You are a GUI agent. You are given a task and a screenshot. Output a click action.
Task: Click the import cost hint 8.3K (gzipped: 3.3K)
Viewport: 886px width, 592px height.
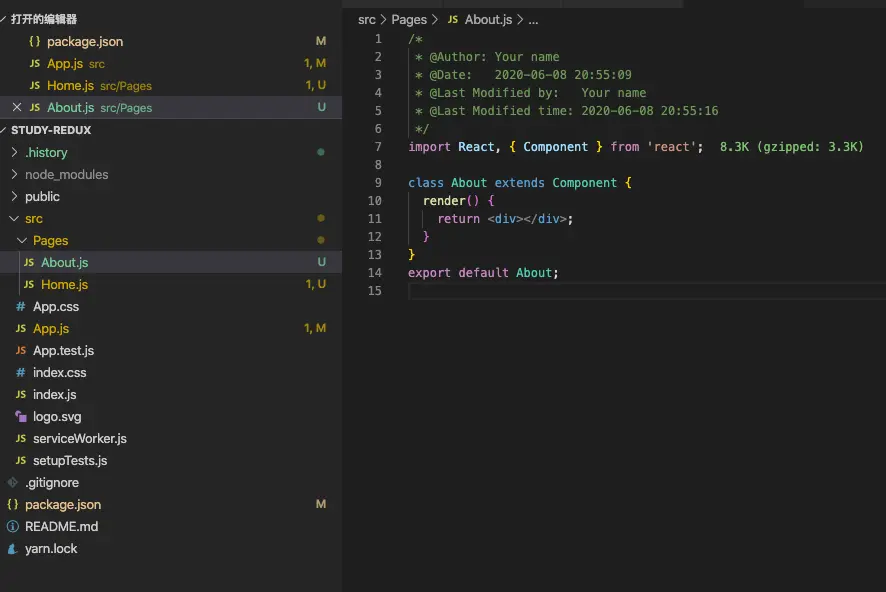(792, 147)
